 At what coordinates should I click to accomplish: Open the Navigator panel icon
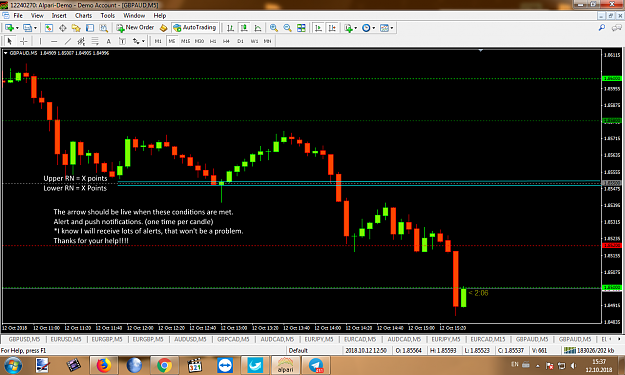[x=76, y=28]
